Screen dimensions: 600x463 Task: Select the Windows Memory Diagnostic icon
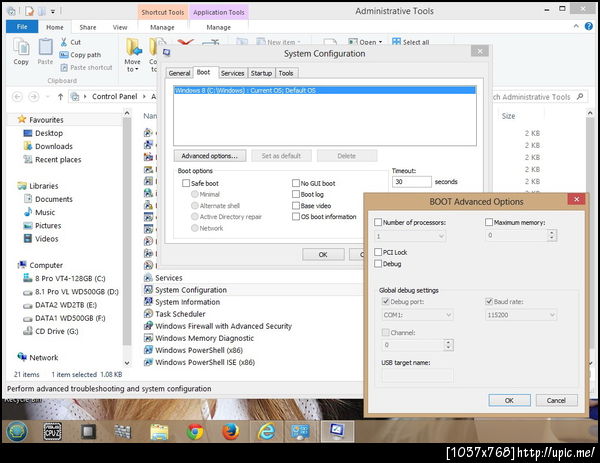pyautogui.click(x=148, y=338)
